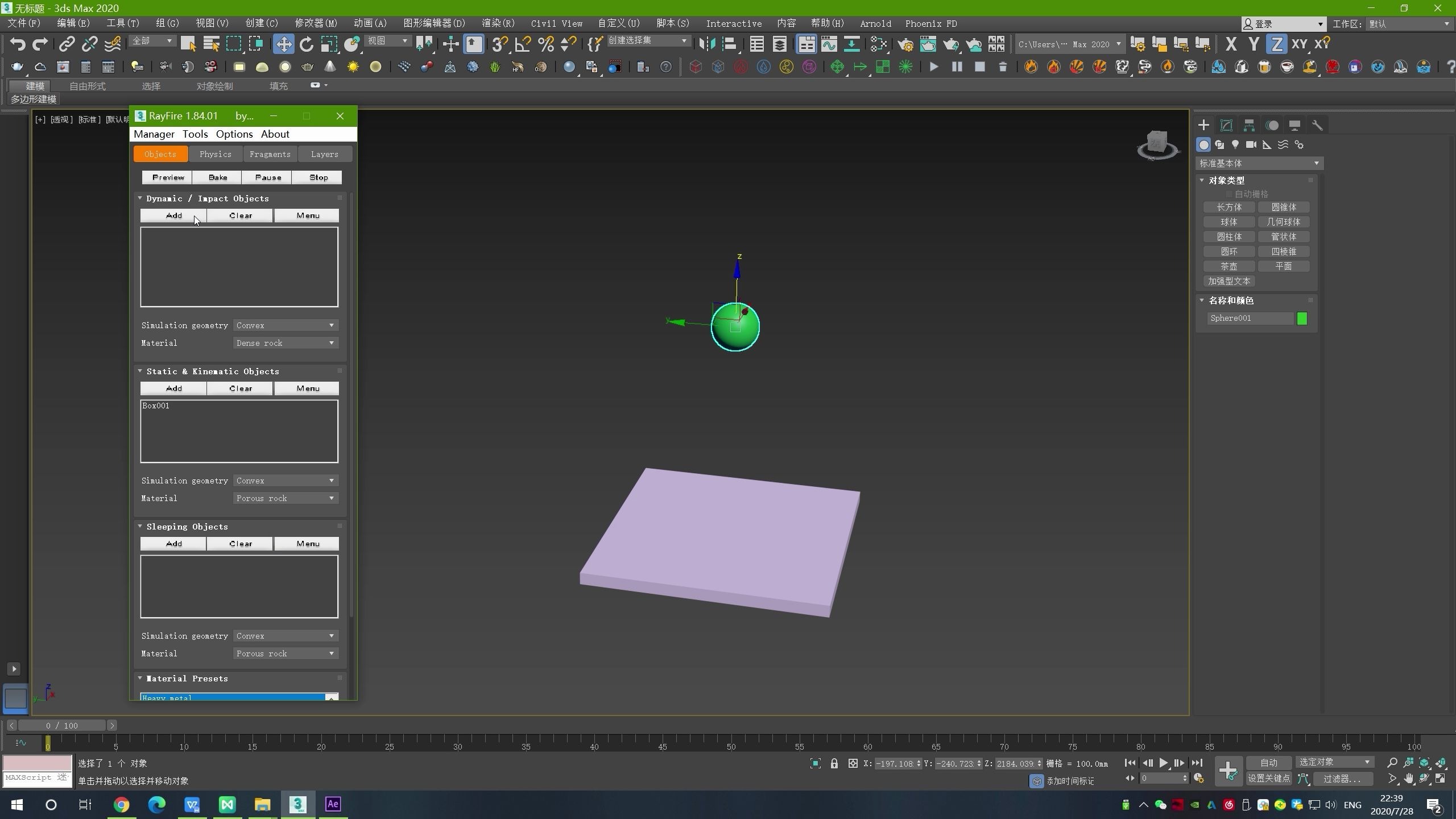Open the 标准基本体 primitives dropdown
This screenshot has height=819, width=1456.
coord(1259,163)
